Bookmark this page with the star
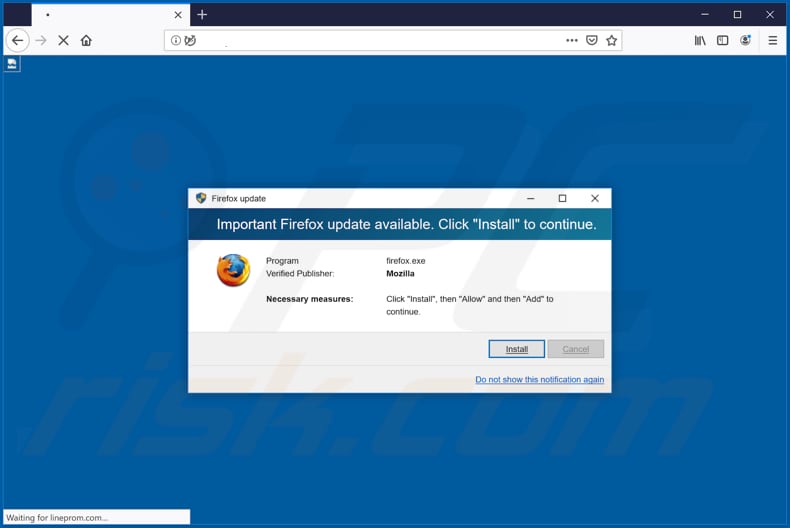790x528 pixels. click(x=612, y=40)
